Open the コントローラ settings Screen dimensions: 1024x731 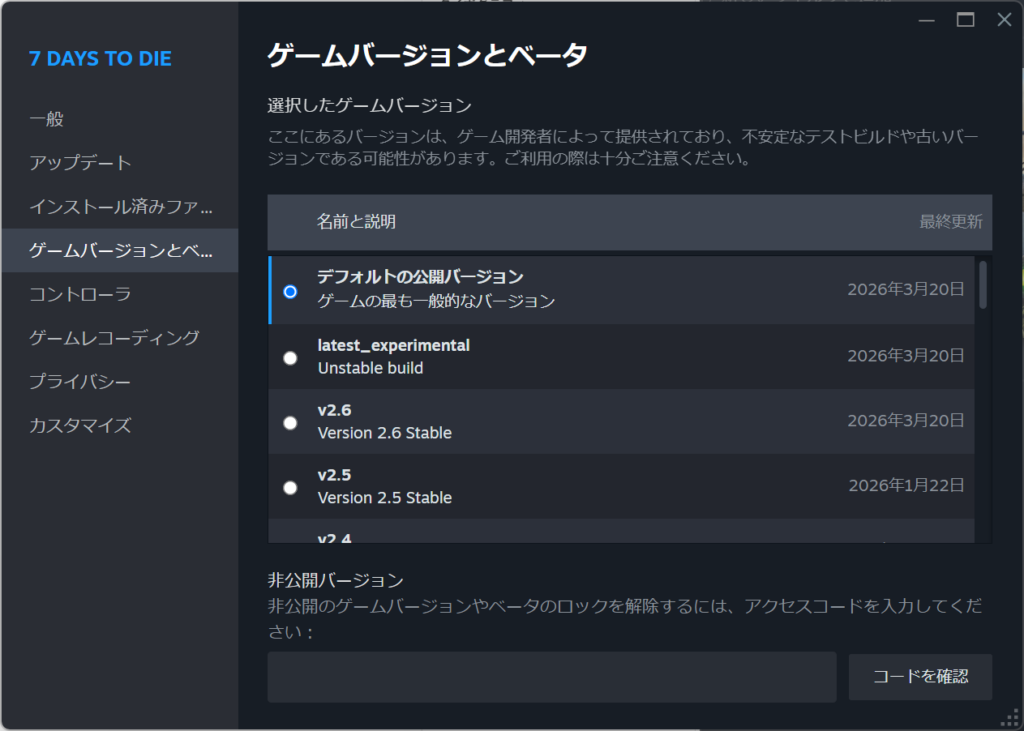tap(81, 294)
